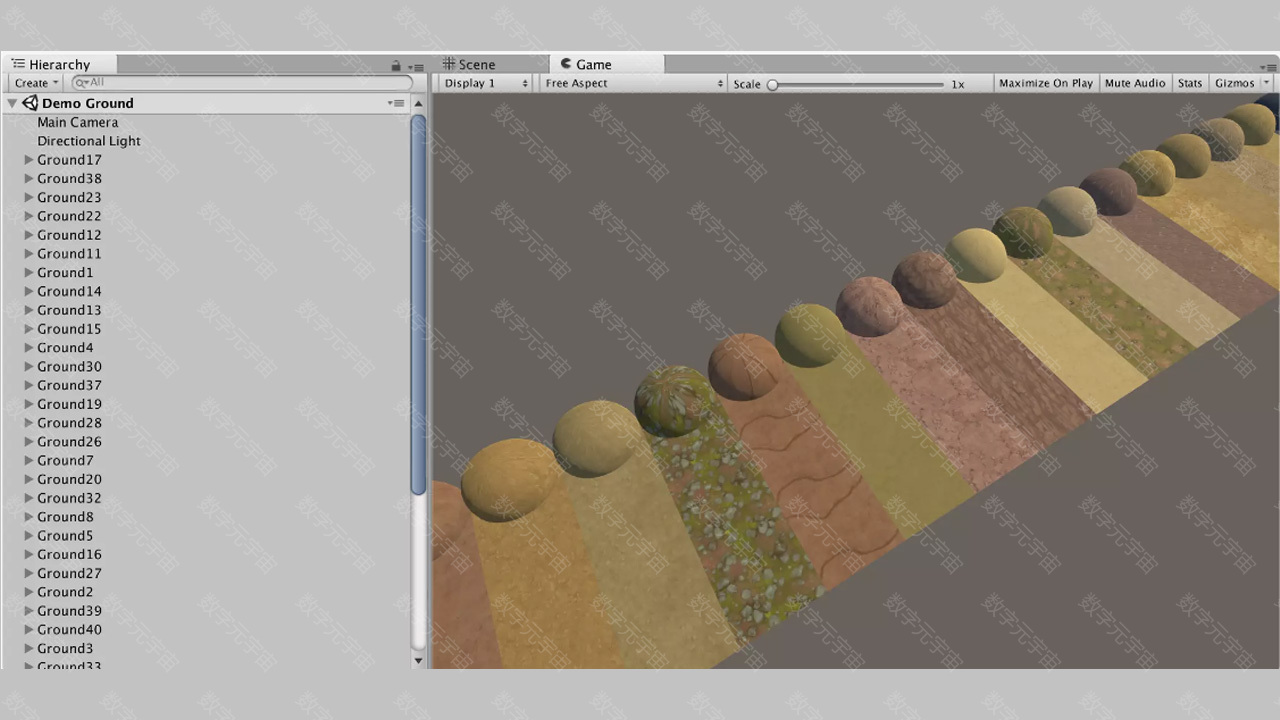
Task: Select Directional Light in the Hierarchy
Action: 89,141
